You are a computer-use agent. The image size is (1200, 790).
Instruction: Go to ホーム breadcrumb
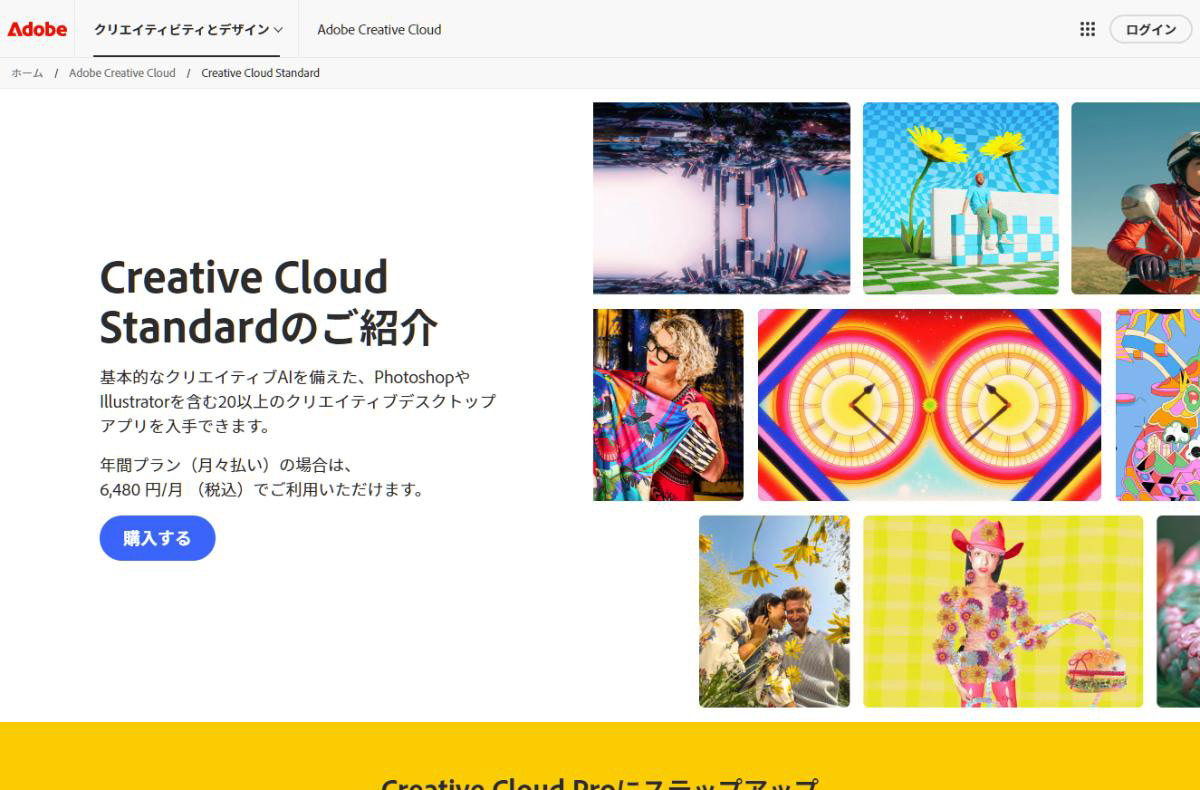coord(27,73)
